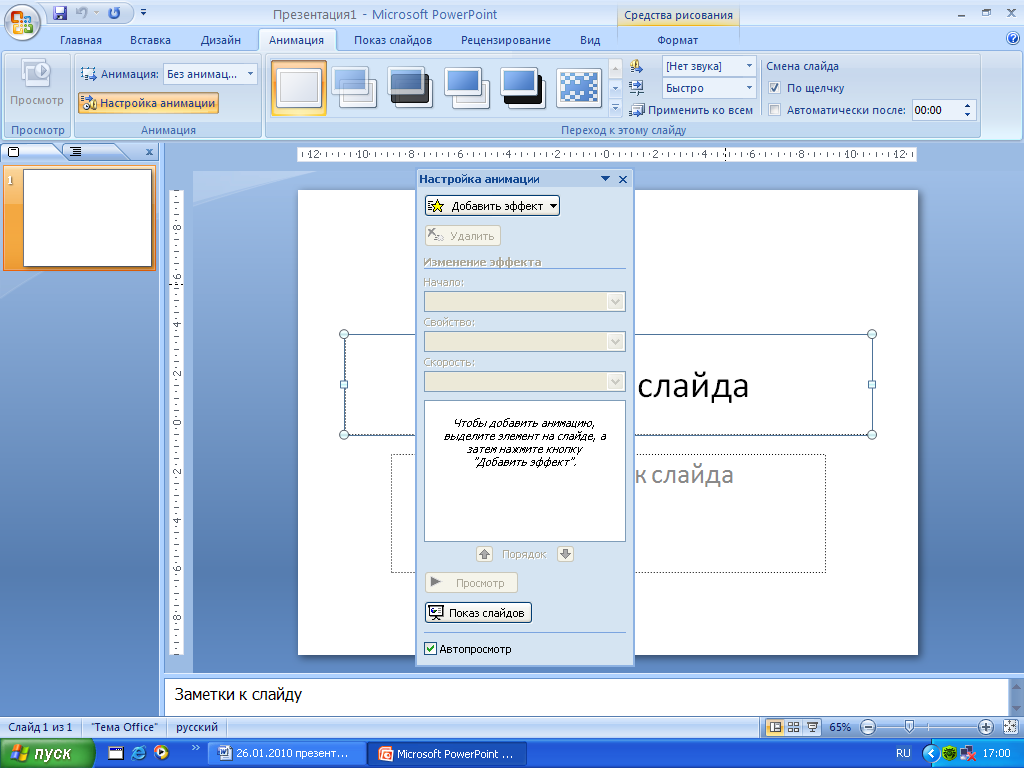Open PowerPoint Help question mark icon

[x=1013, y=39]
